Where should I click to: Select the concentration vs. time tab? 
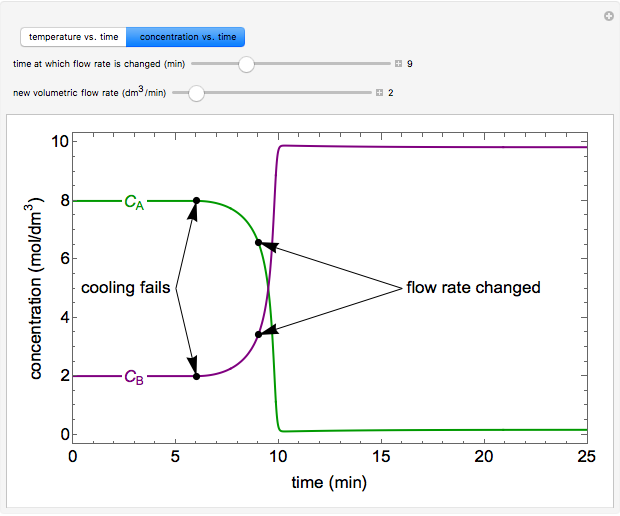tap(185, 37)
